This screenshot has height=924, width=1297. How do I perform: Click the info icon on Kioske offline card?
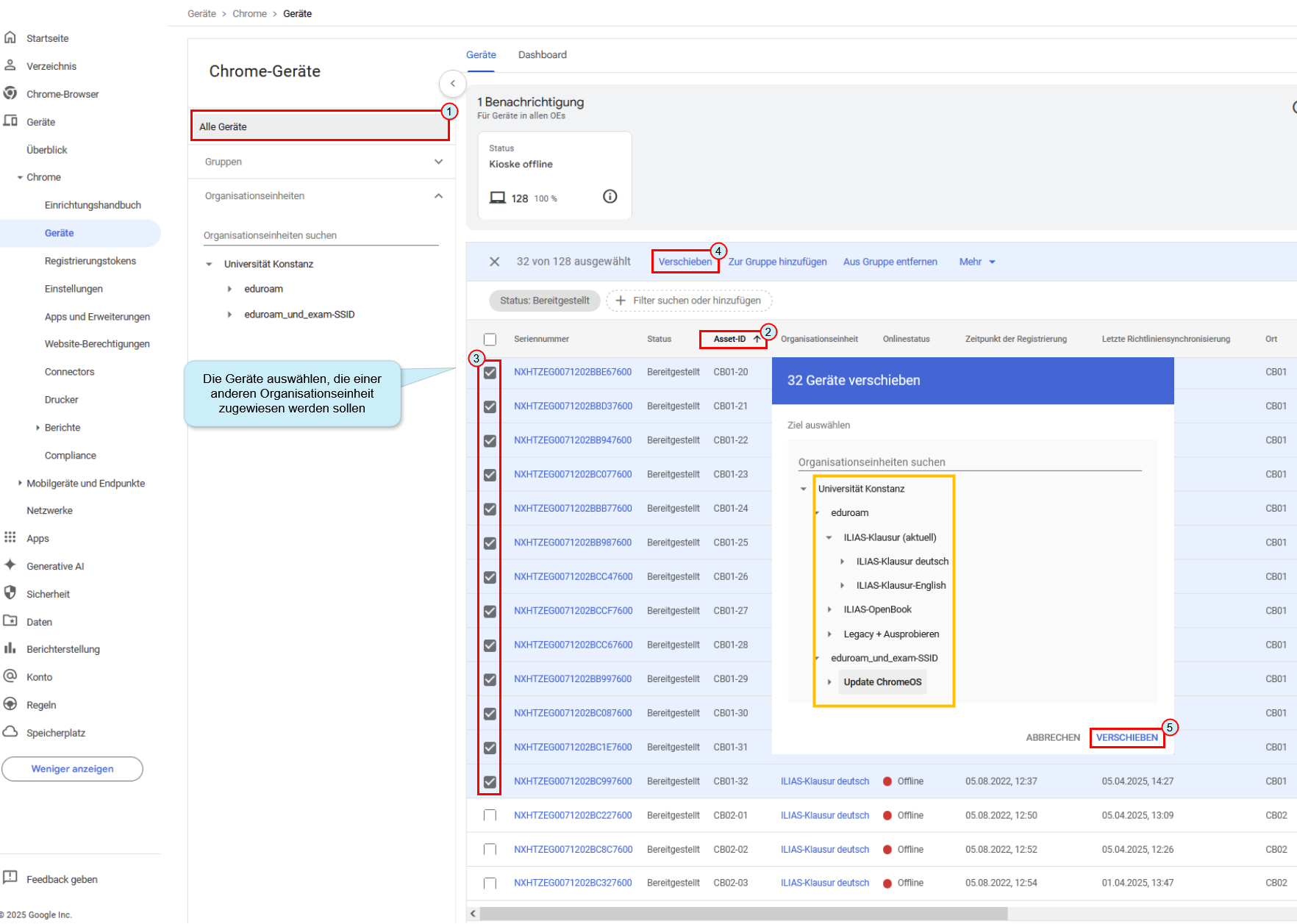[610, 196]
